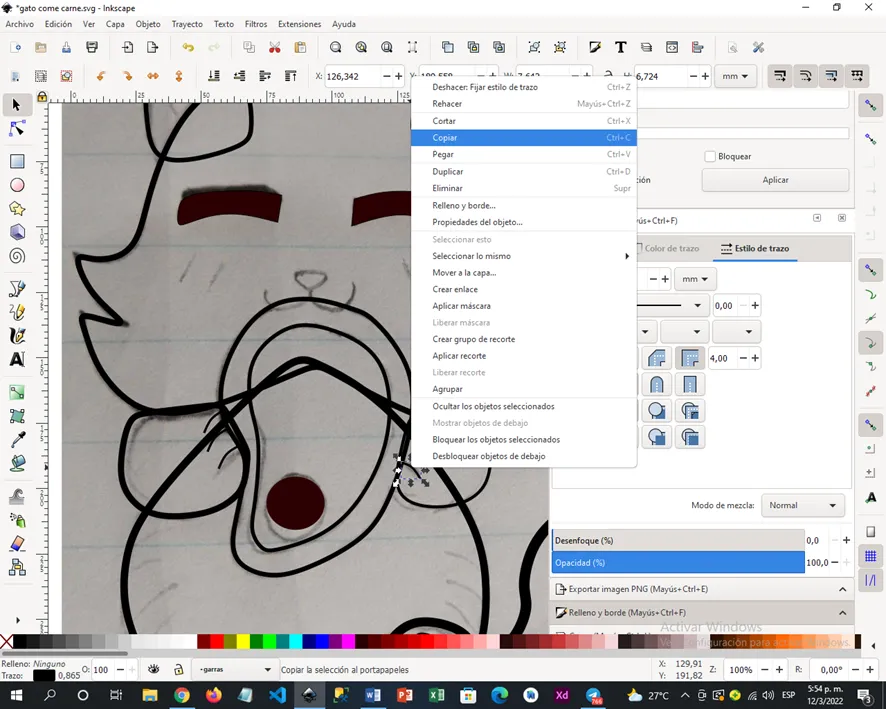This screenshot has width=886, height=709.
Task: Click the zoom percentage field
Action: pos(741,670)
